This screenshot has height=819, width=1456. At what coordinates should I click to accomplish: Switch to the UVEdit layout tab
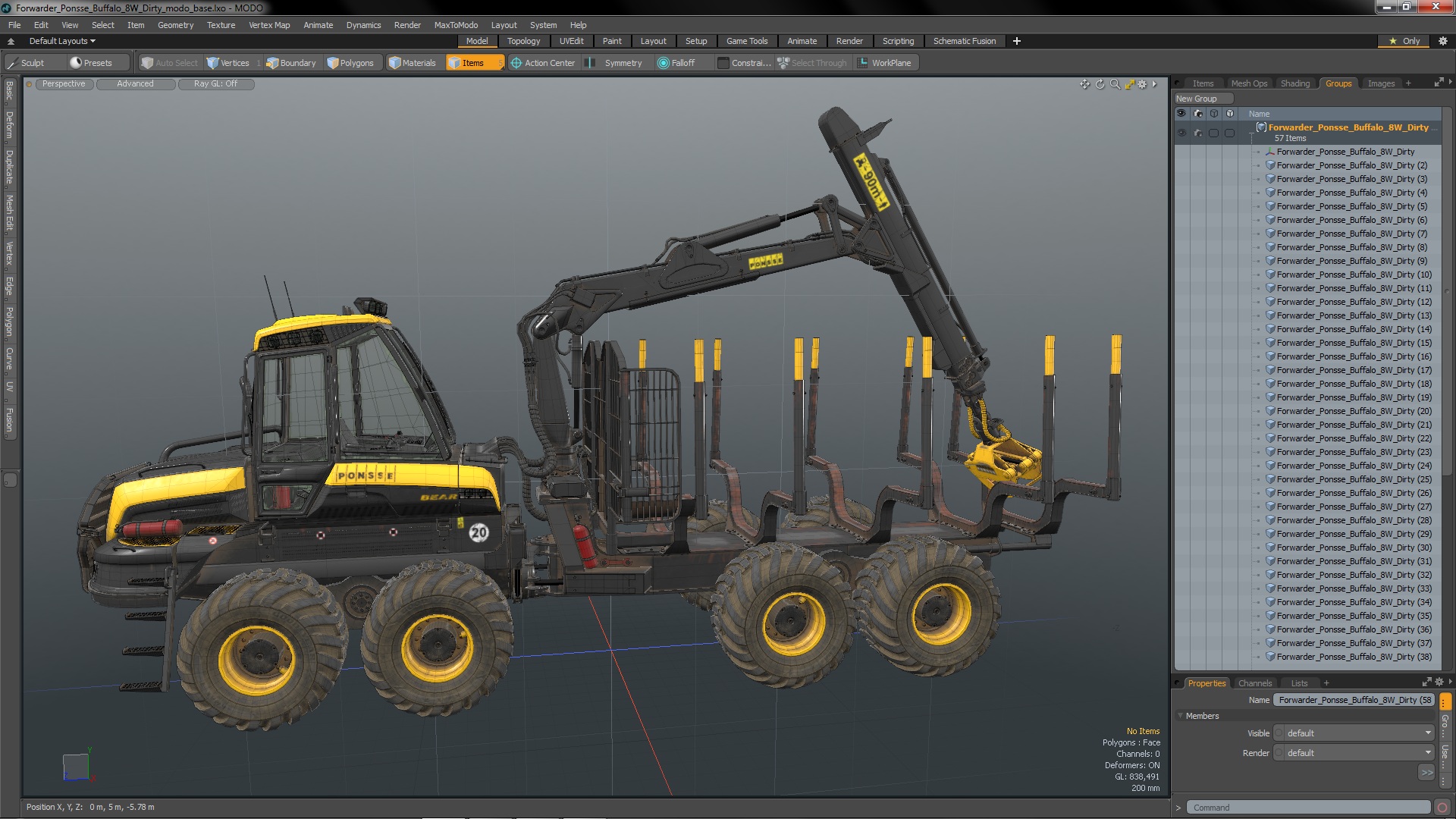click(x=571, y=41)
